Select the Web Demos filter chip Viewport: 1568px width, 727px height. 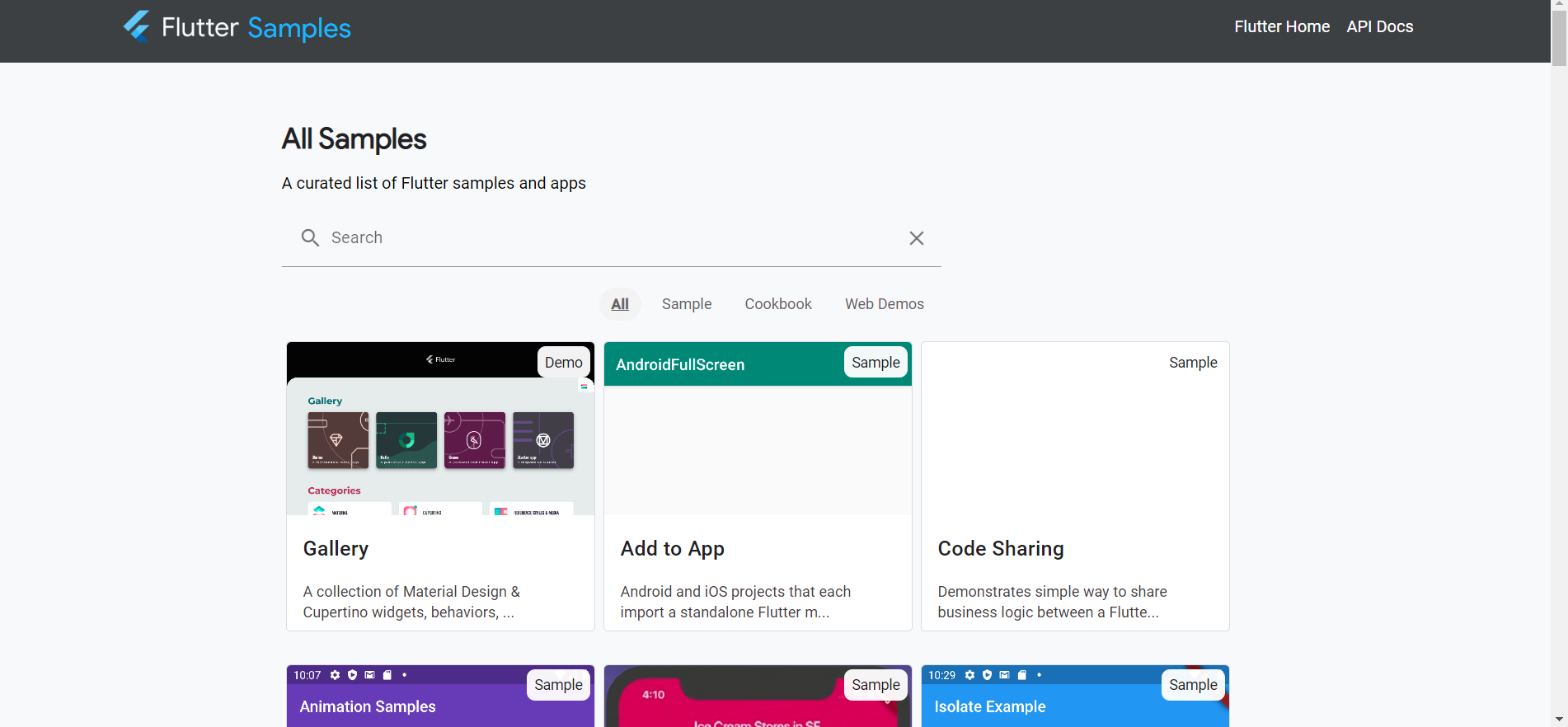[885, 304]
